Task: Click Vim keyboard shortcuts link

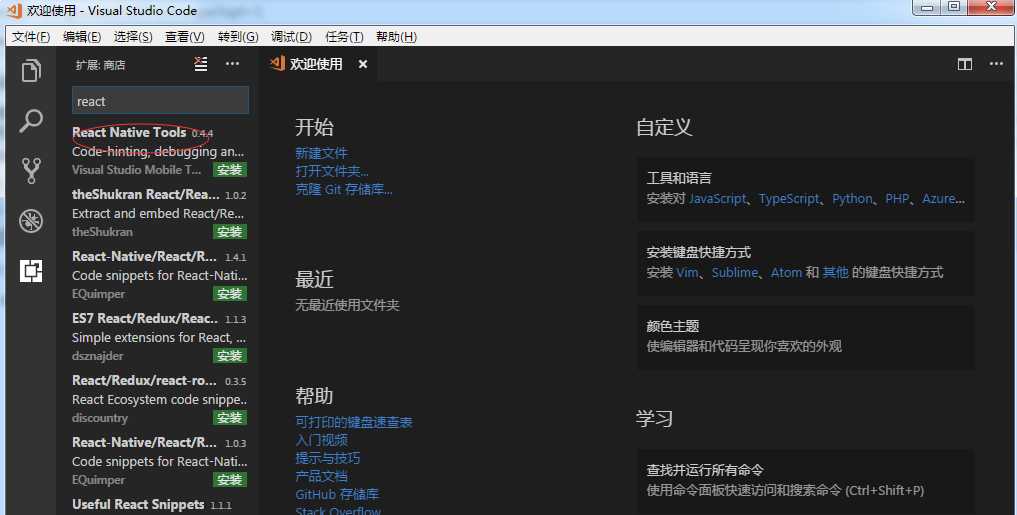Action: click(688, 272)
